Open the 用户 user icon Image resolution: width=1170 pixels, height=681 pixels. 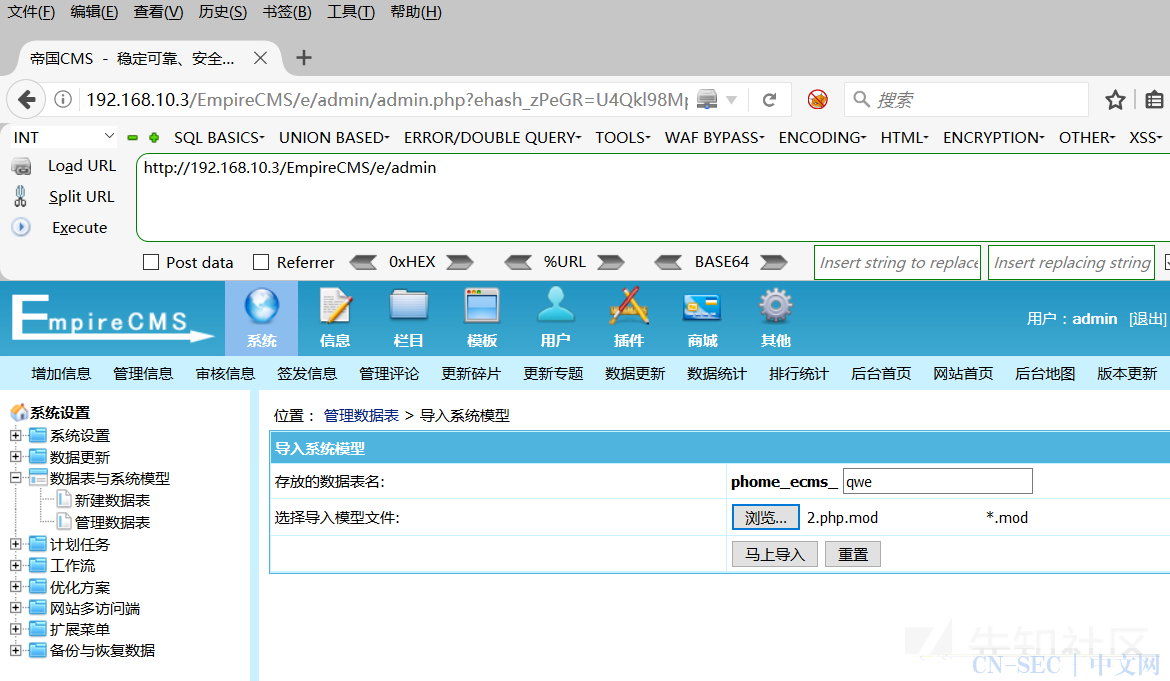coord(555,306)
